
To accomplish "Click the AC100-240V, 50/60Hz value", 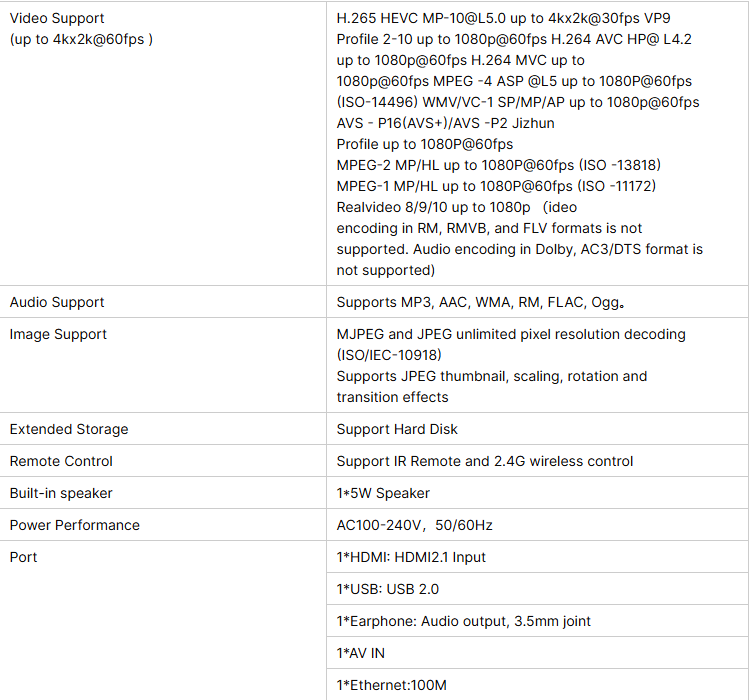I will tap(414, 525).
